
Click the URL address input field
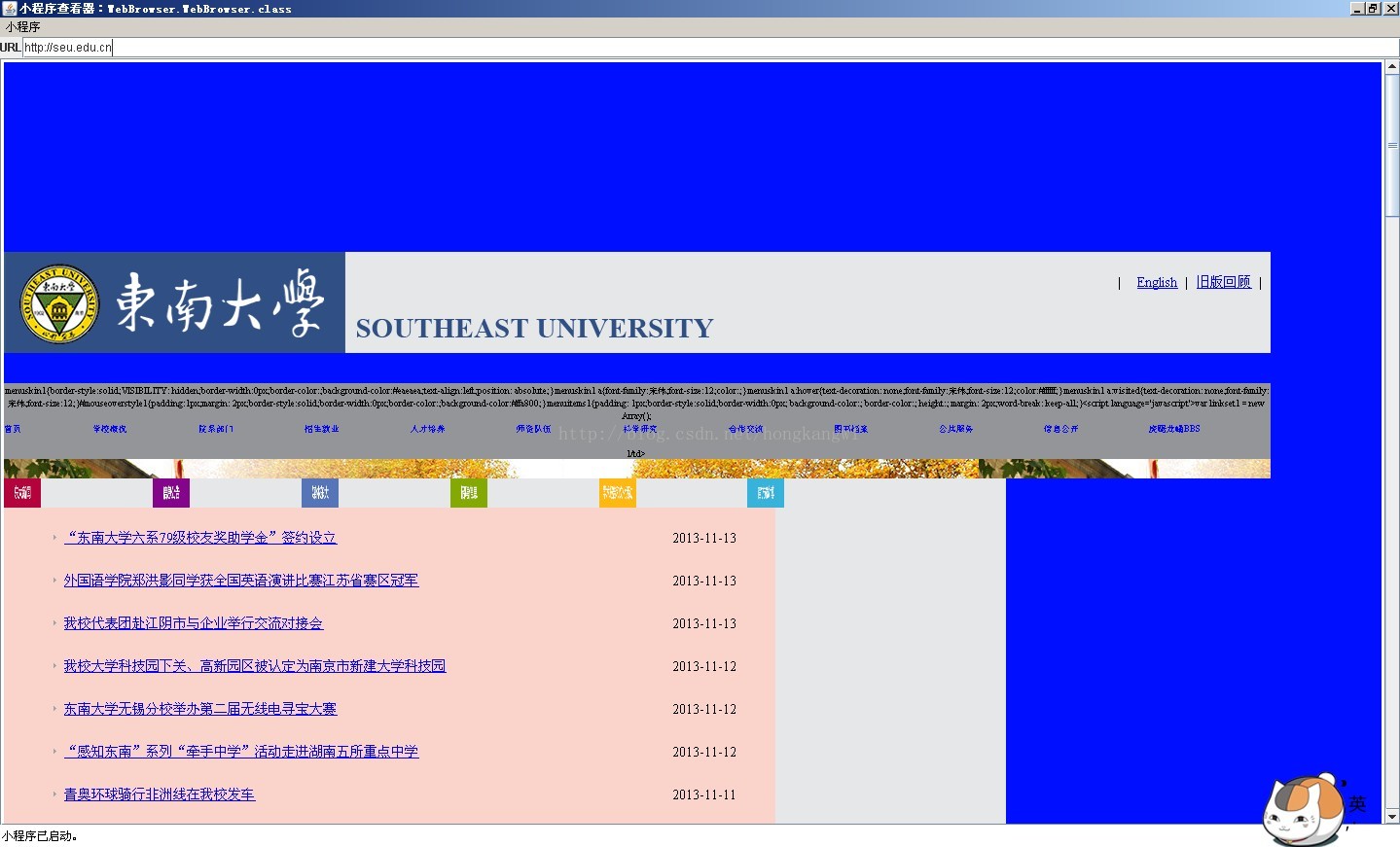tap(710, 47)
